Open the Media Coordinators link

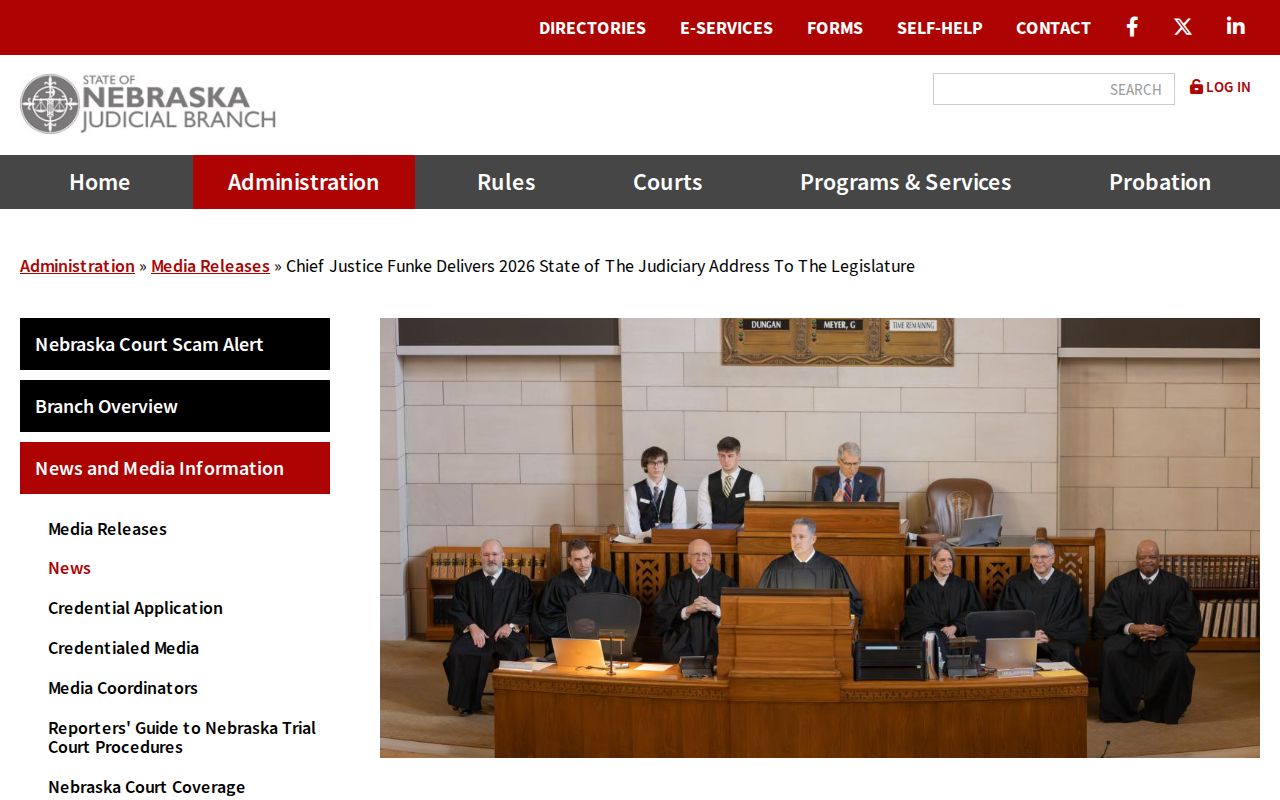[123, 688]
